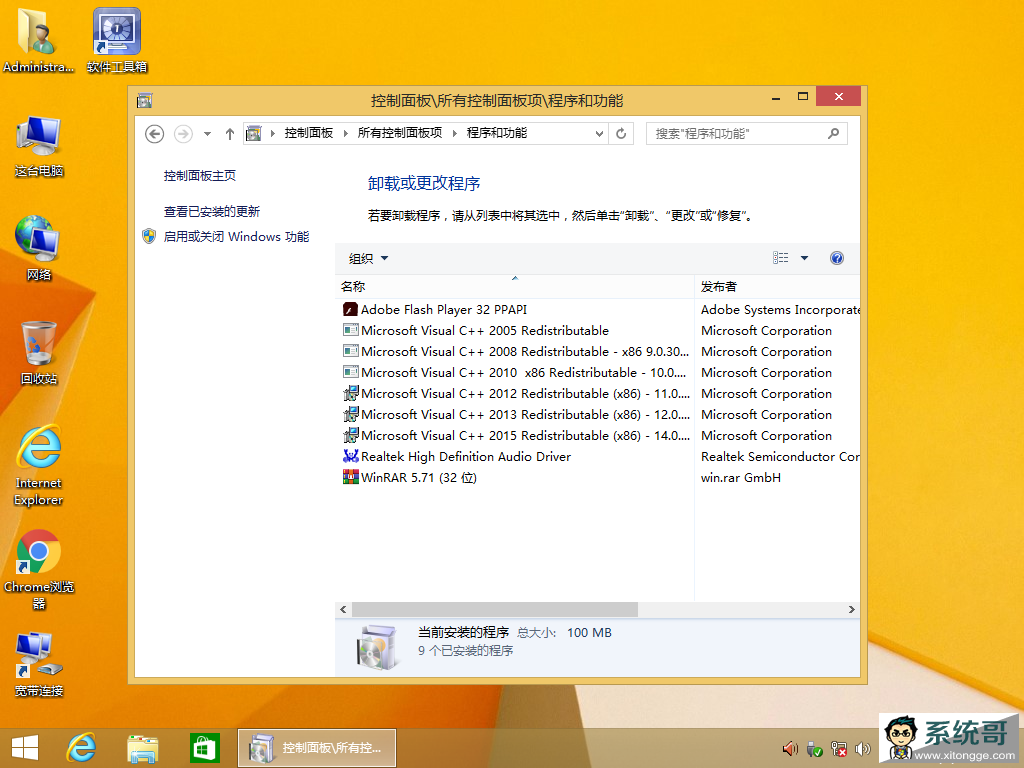Click the 查看已安装的更新 link

pyautogui.click(x=212, y=212)
